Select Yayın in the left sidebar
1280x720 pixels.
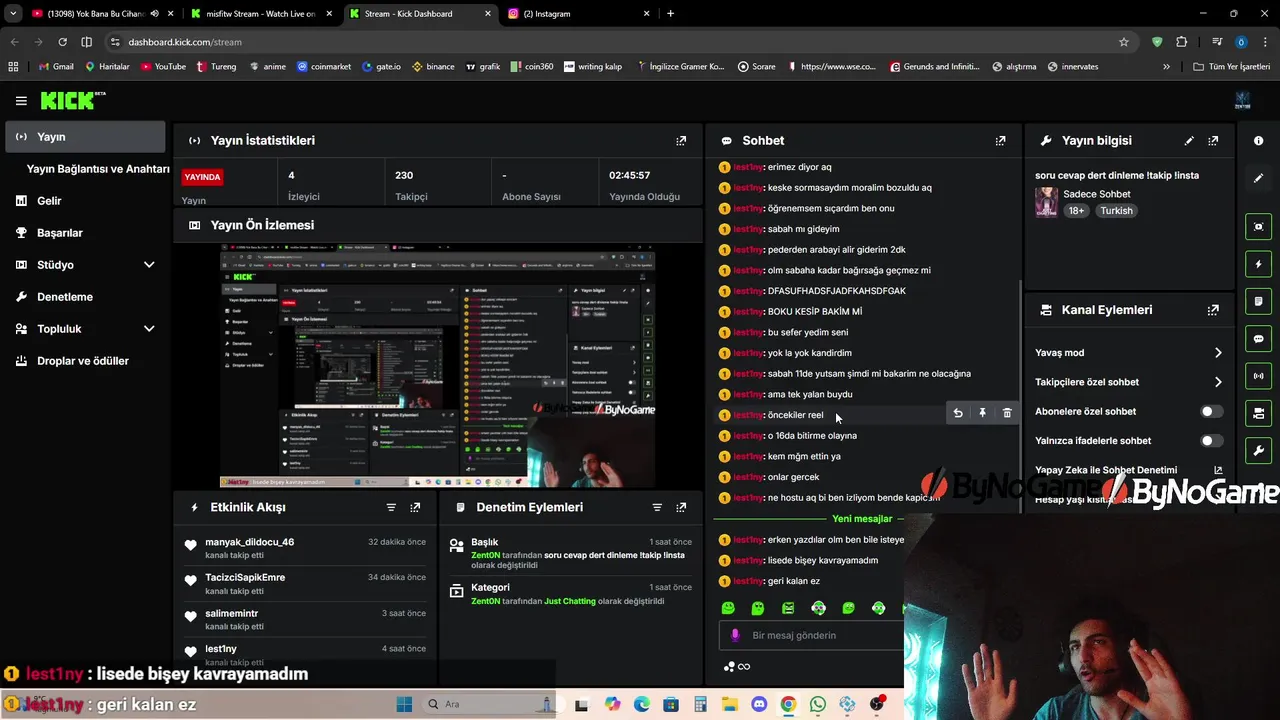(x=85, y=137)
